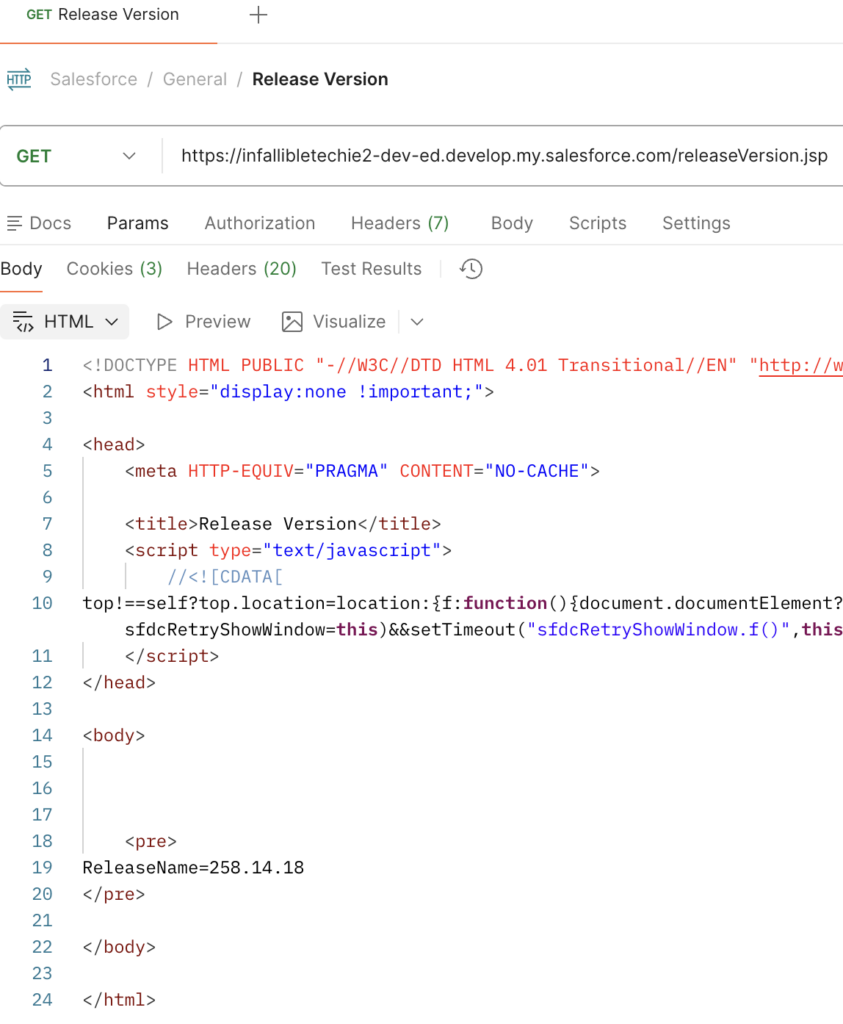Click the HTTP request type icon

click(x=19, y=80)
